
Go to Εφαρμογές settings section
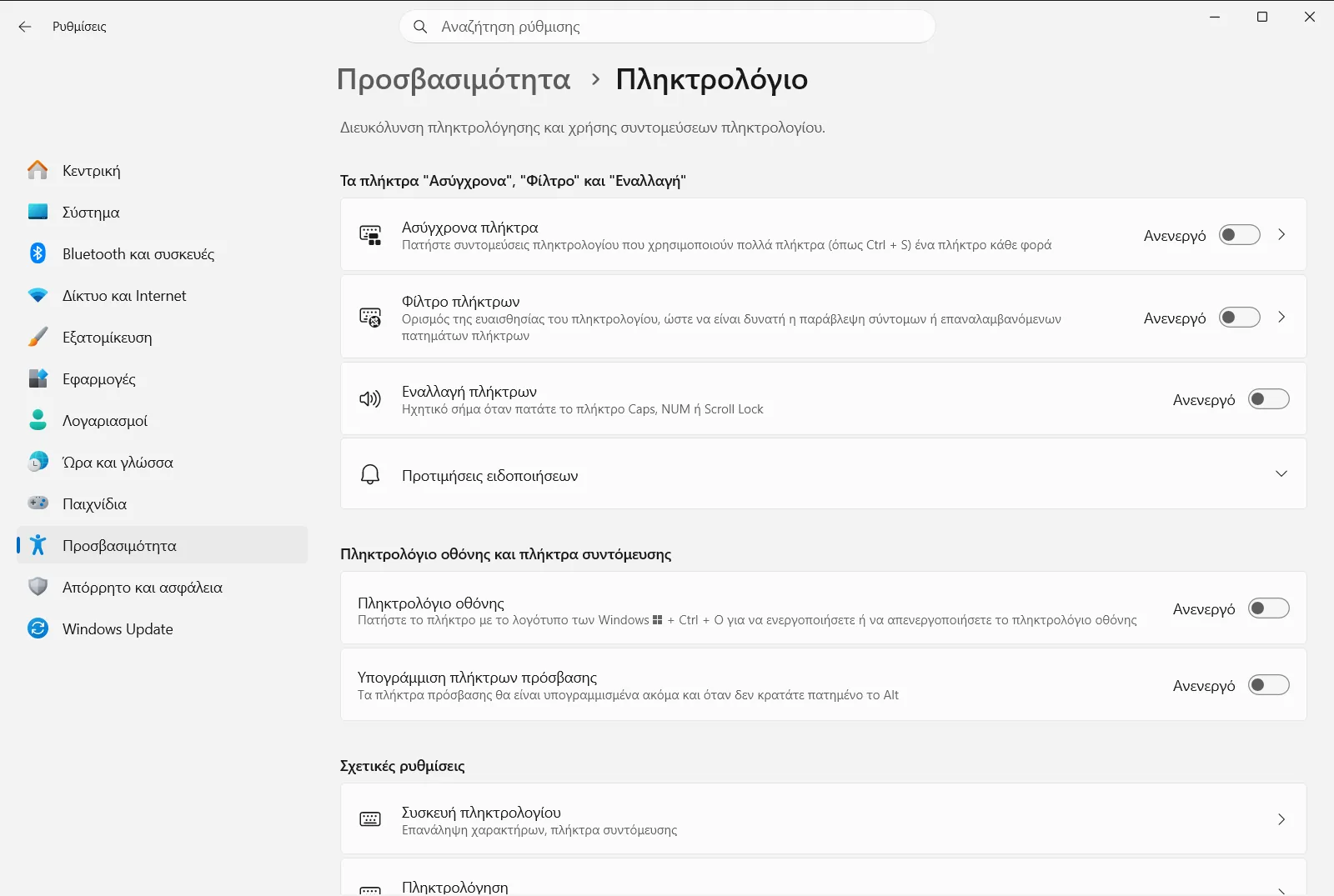tap(163, 378)
